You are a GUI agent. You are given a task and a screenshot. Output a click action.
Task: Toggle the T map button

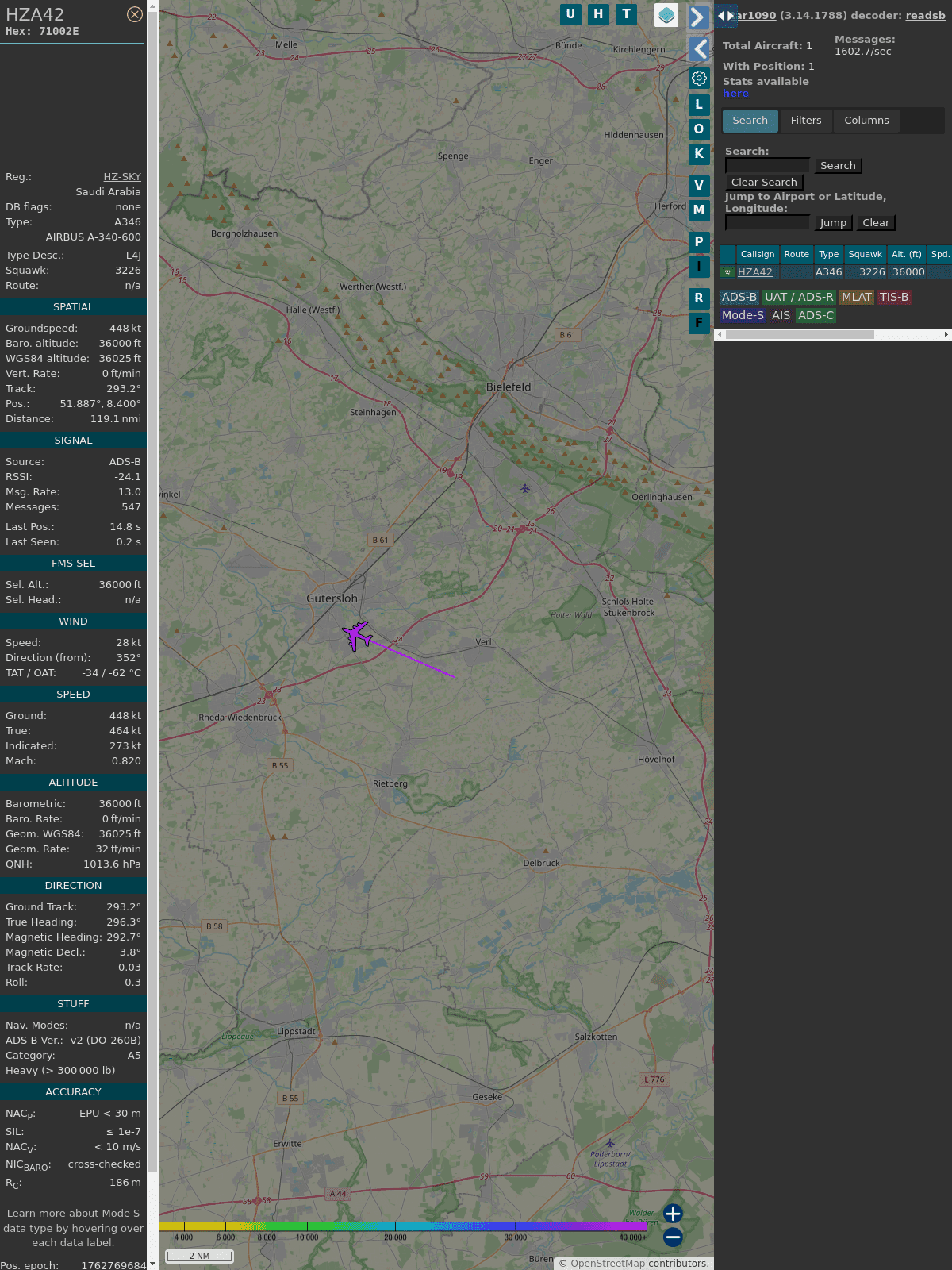pyautogui.click(x=627, y=14)
